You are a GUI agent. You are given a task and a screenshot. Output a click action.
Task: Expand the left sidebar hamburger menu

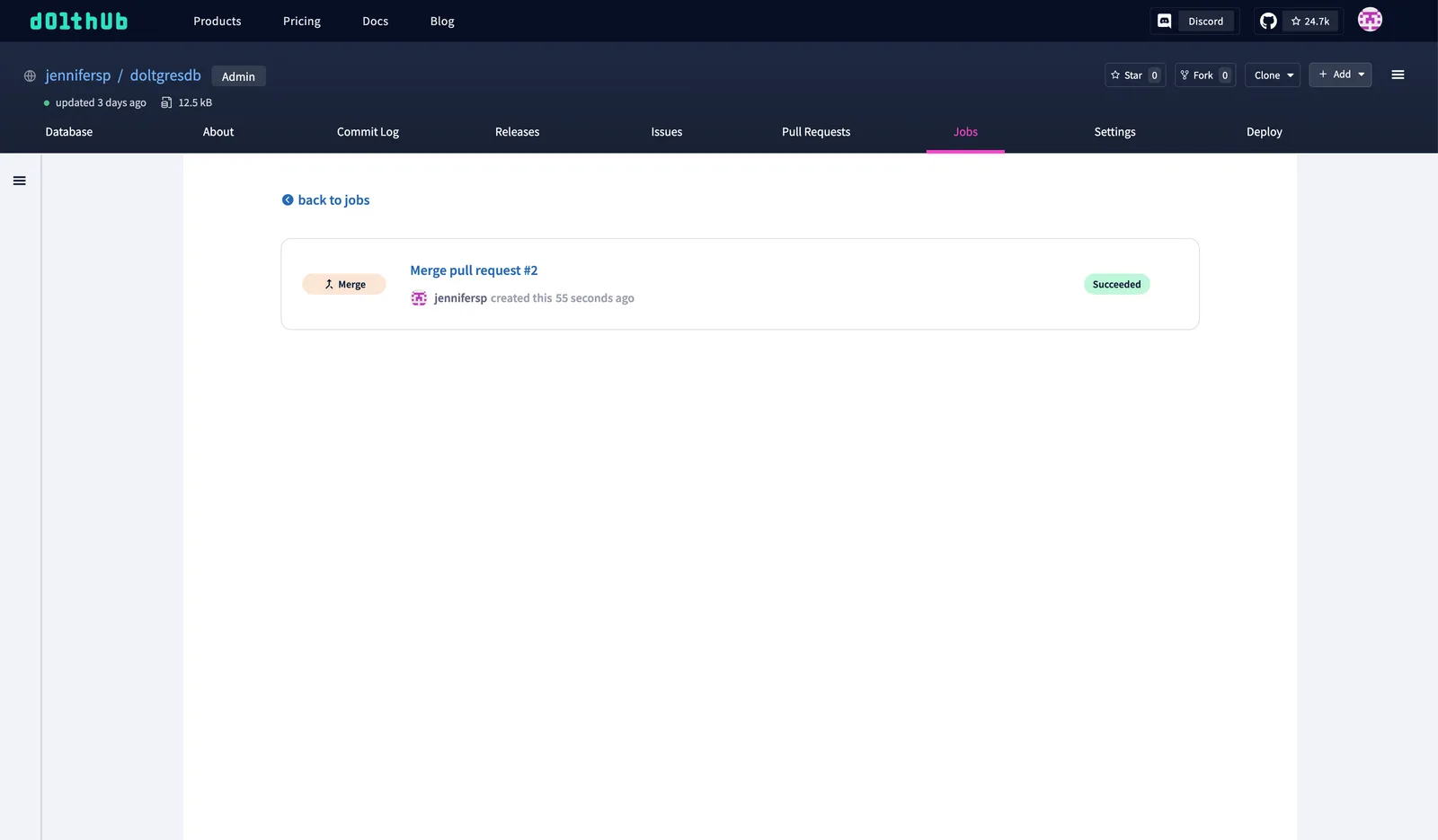19,181
